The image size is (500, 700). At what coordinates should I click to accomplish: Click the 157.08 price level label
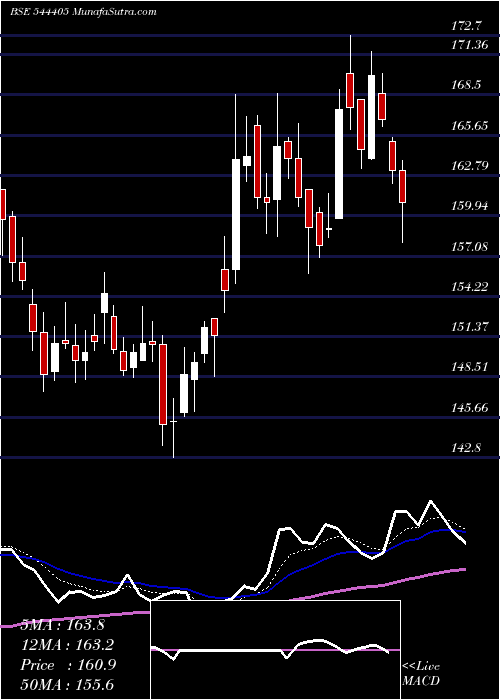[x=470, y=246]
